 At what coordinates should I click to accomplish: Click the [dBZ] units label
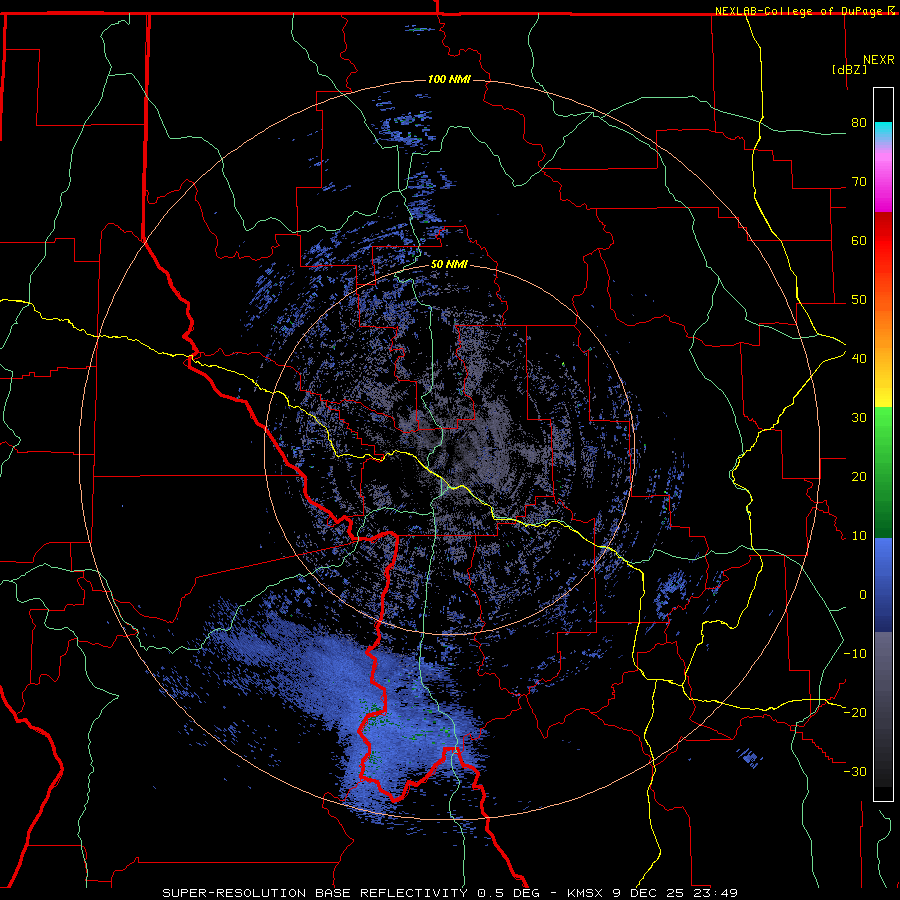tap(849, 69)
